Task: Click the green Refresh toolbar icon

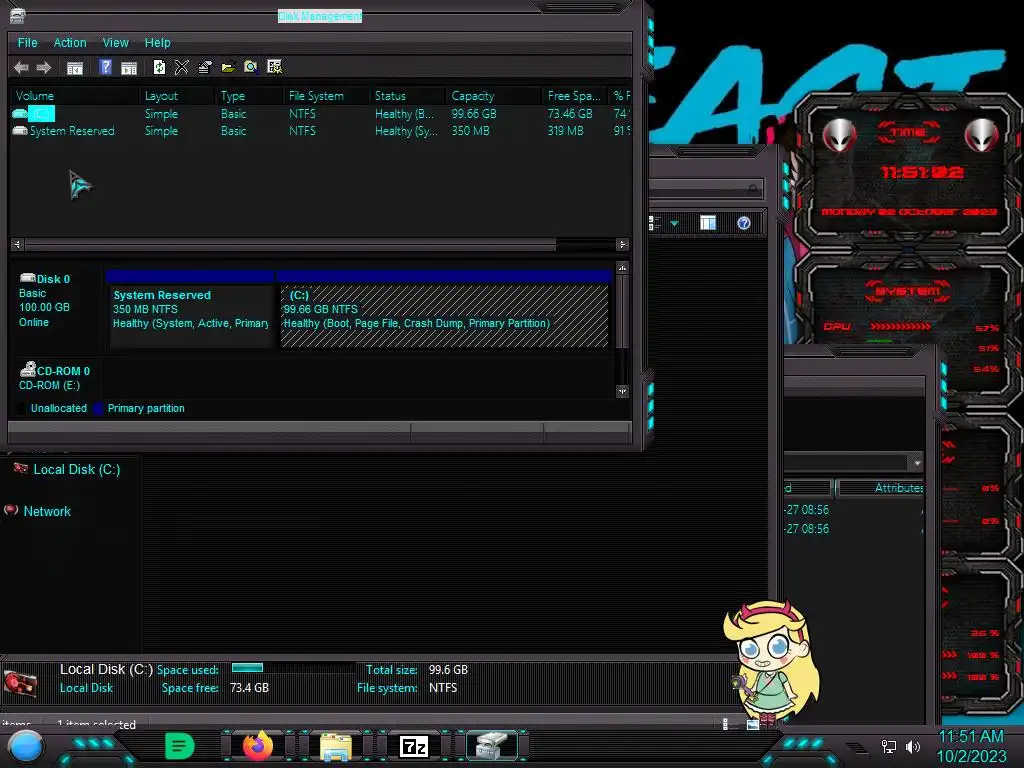Action: 159,67
